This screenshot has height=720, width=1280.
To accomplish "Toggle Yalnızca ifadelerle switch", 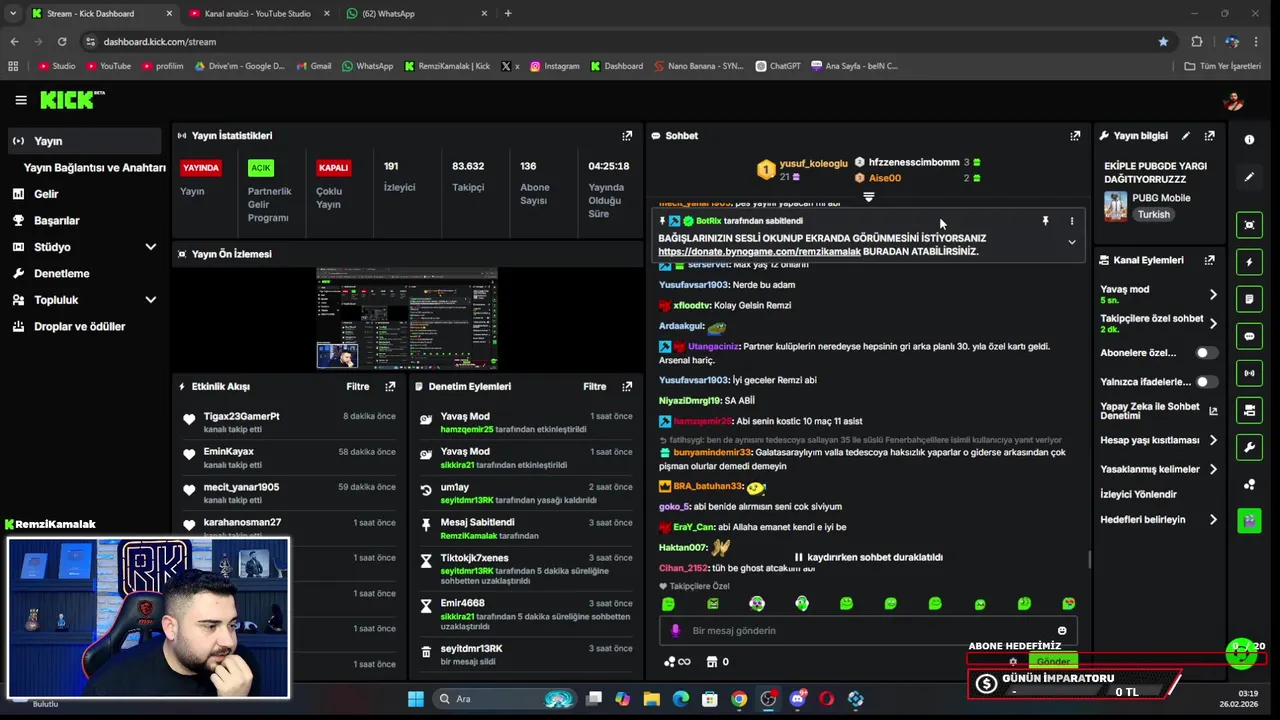I will point(1207,382).
